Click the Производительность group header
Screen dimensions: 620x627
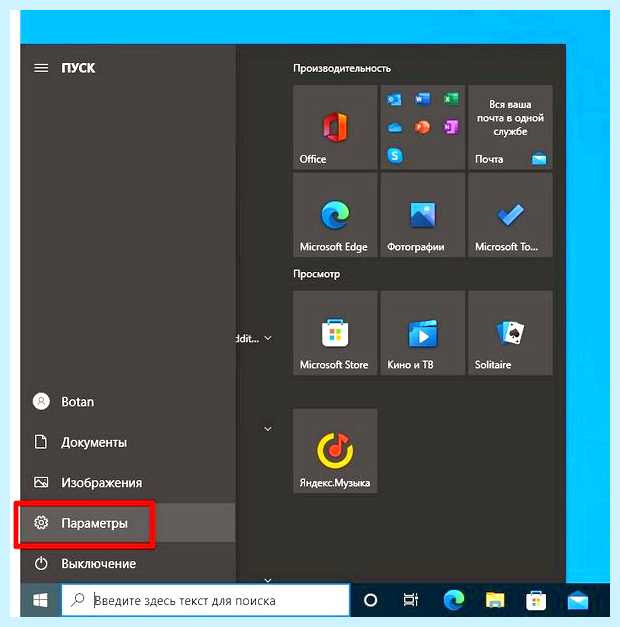click(x=342, y=68)
